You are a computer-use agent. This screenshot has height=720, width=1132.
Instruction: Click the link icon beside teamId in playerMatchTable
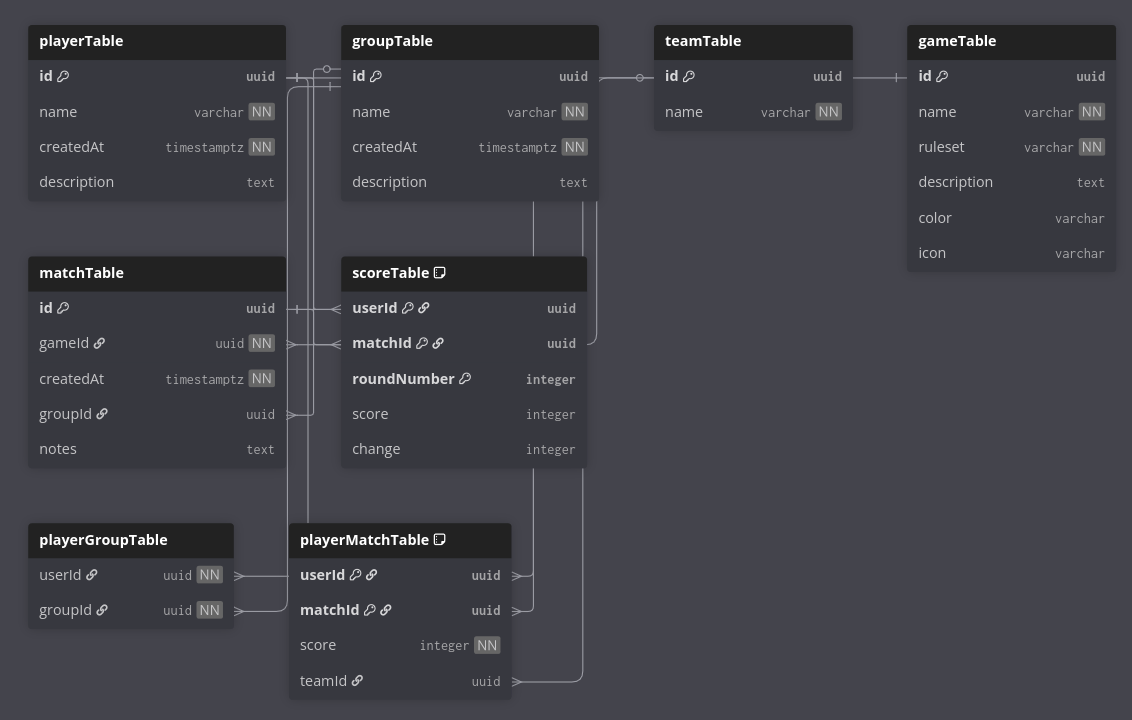[357, 681]
